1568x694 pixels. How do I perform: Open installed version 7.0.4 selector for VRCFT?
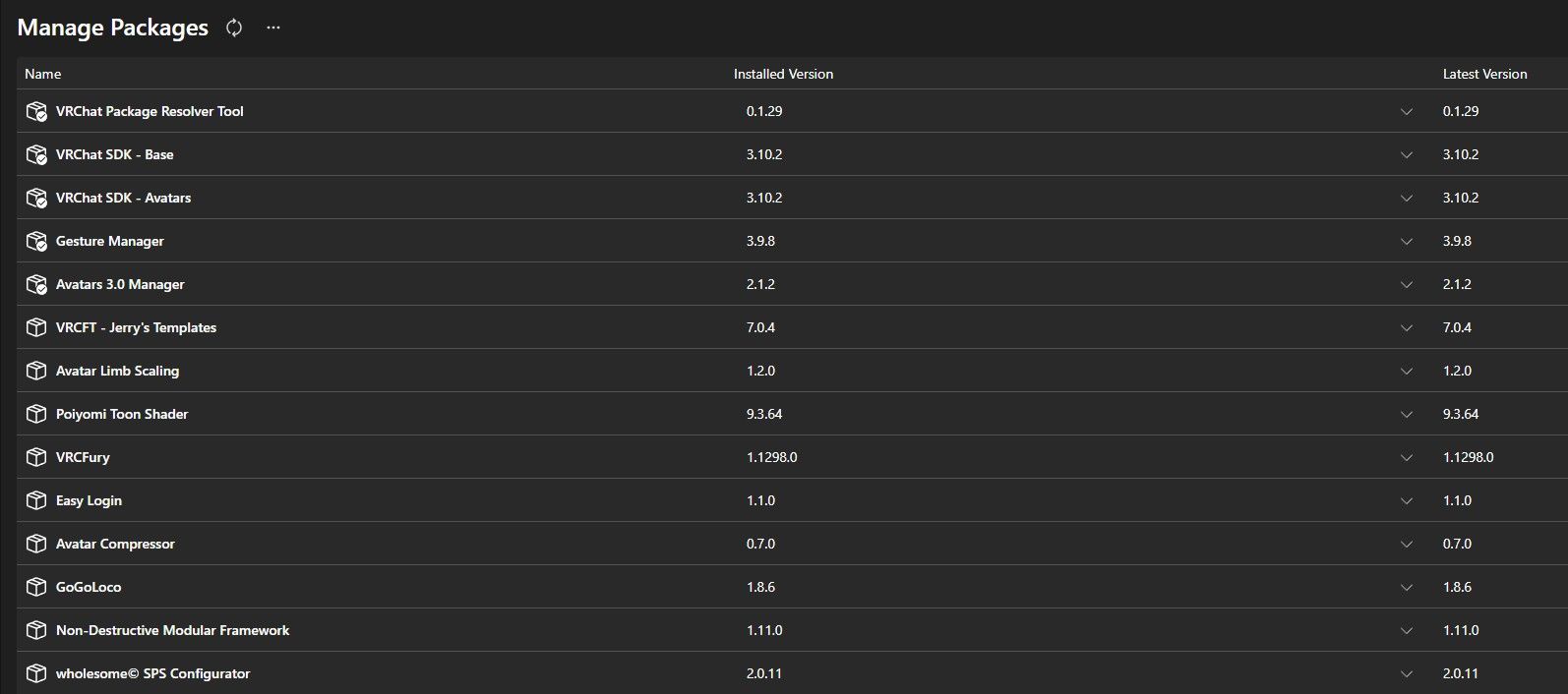1079,327
